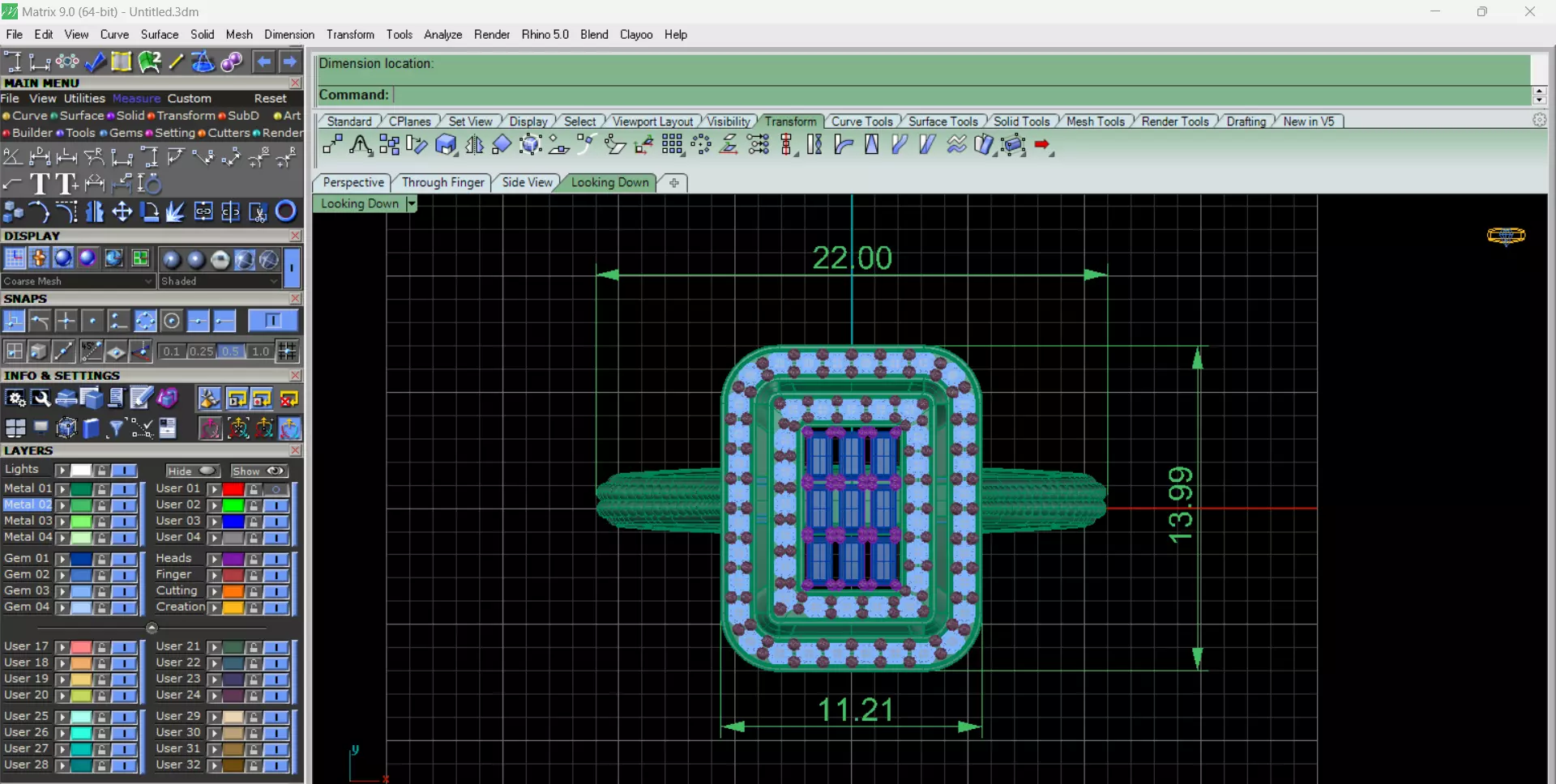Click the red arrow icon in Transform toolbar
This screenshot has height=784, width=1556.
(x=1043, y=145)
